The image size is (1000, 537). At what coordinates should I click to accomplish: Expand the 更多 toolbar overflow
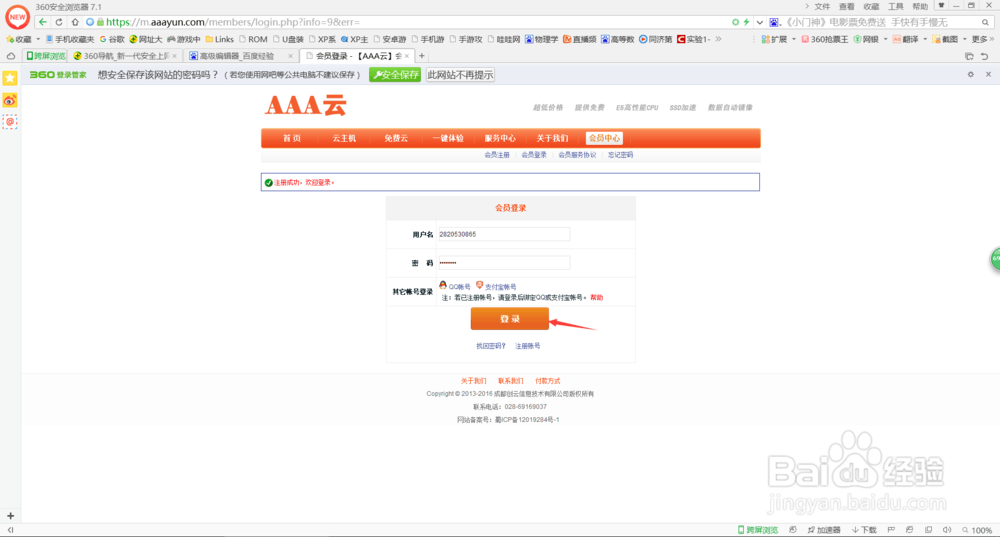pos(983,40)
